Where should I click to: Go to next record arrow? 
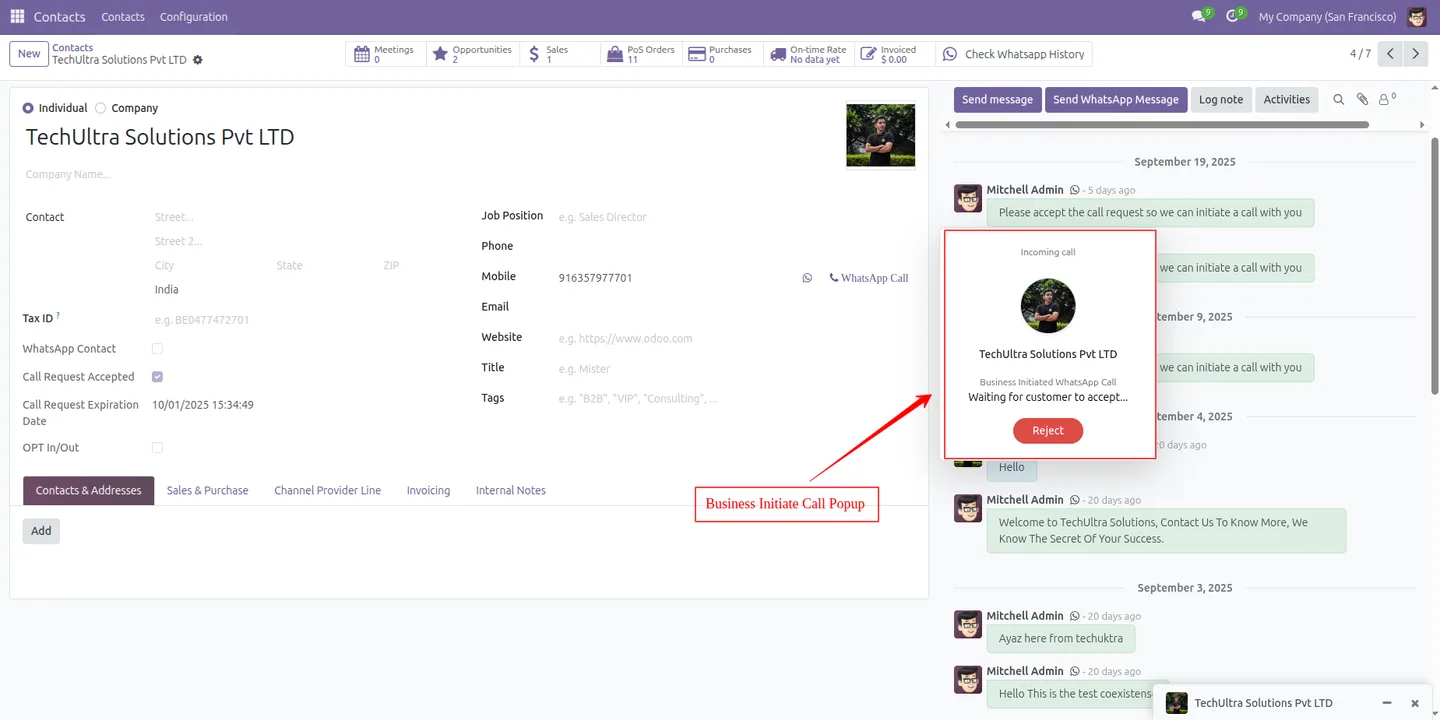point(1415,54)
